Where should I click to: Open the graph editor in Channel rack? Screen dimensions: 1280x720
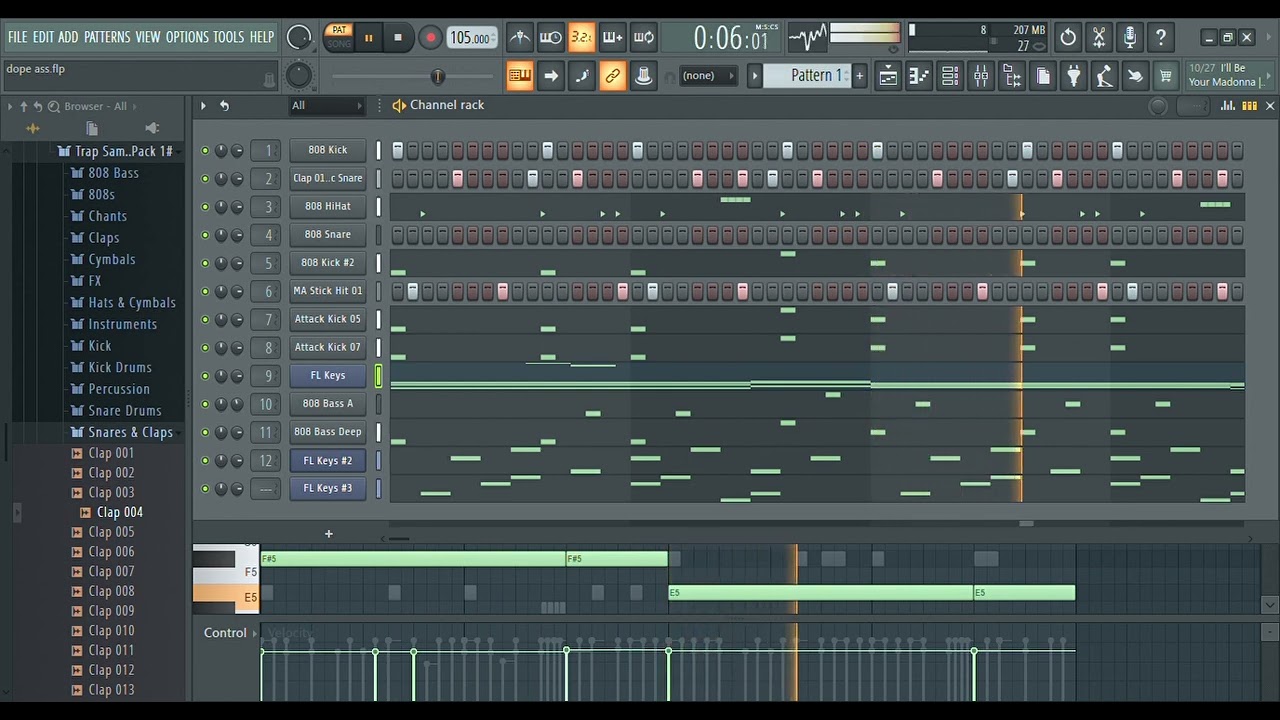(1228, 106)
